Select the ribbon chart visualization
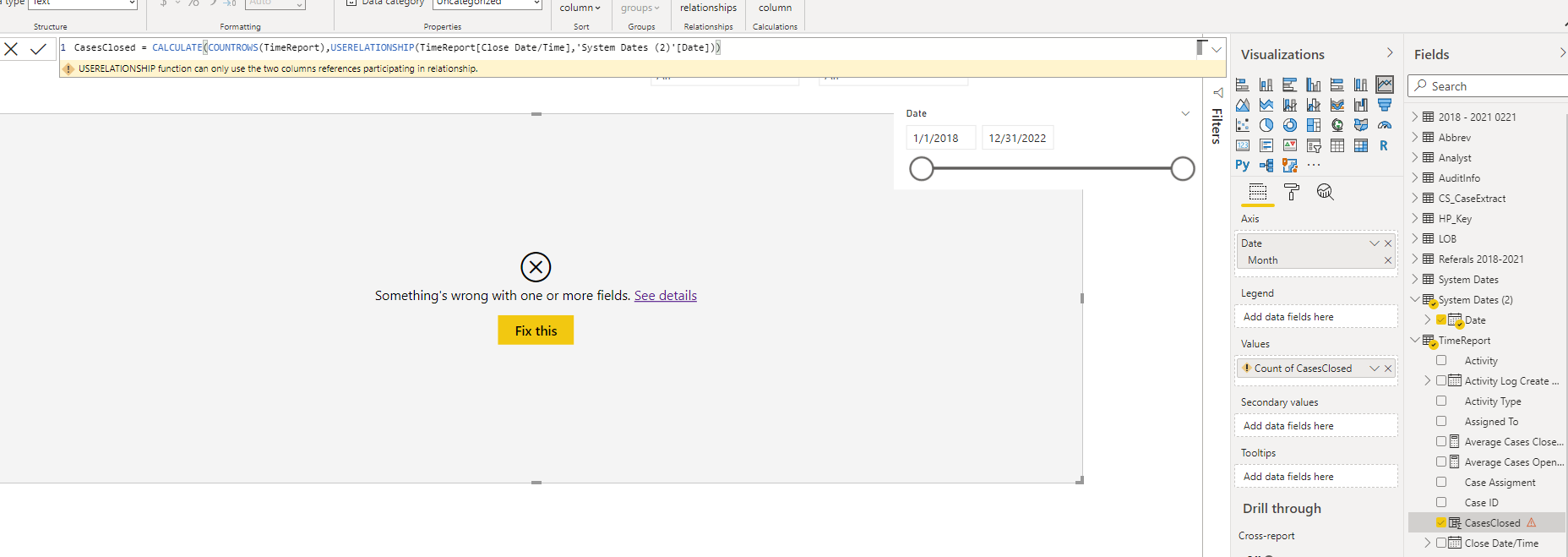The width and height of the screenshot is (1568, 557). (1337, 105)
